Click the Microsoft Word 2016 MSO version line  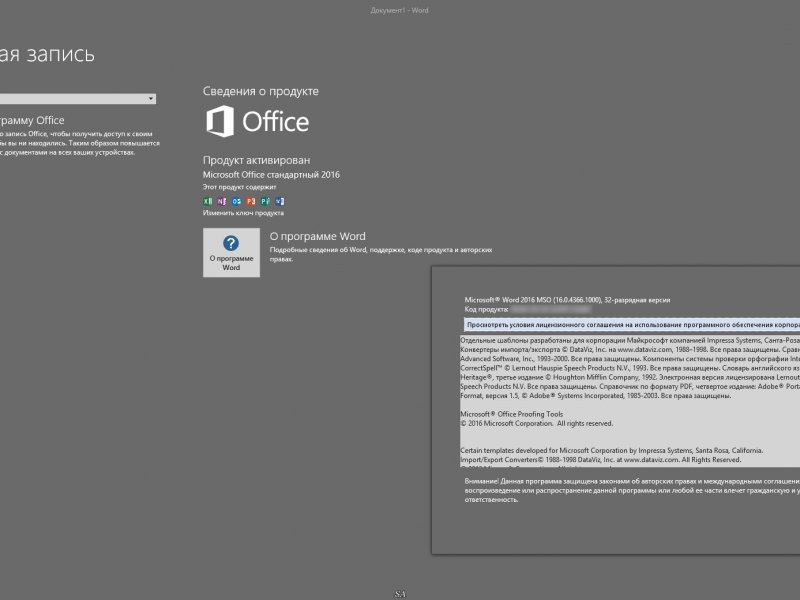pos(567,300)
